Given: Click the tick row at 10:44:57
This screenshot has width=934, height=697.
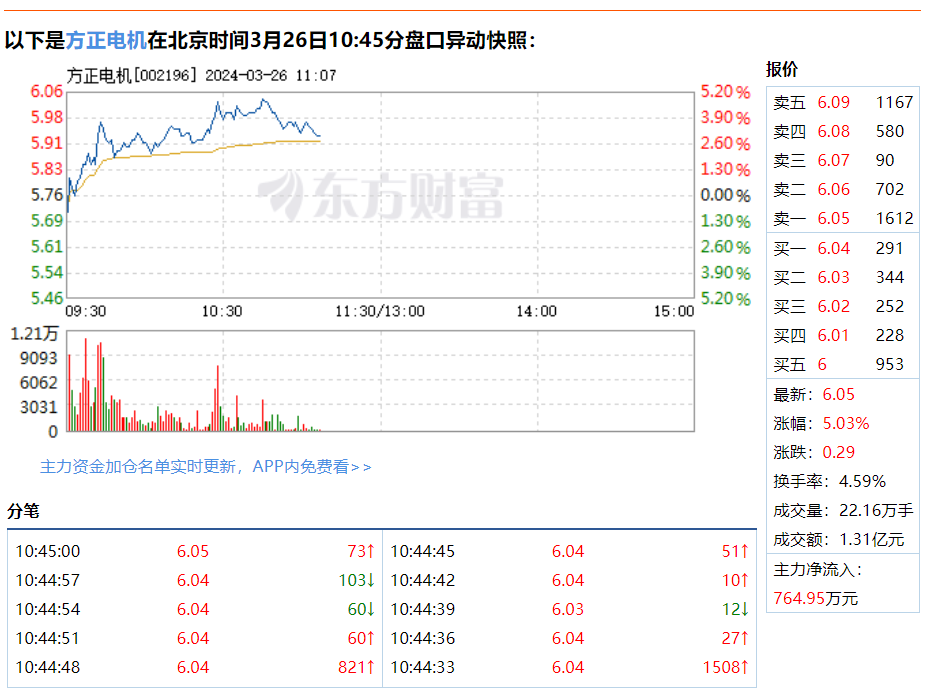Looking at the screenshot, I should [x=195, y=580].
